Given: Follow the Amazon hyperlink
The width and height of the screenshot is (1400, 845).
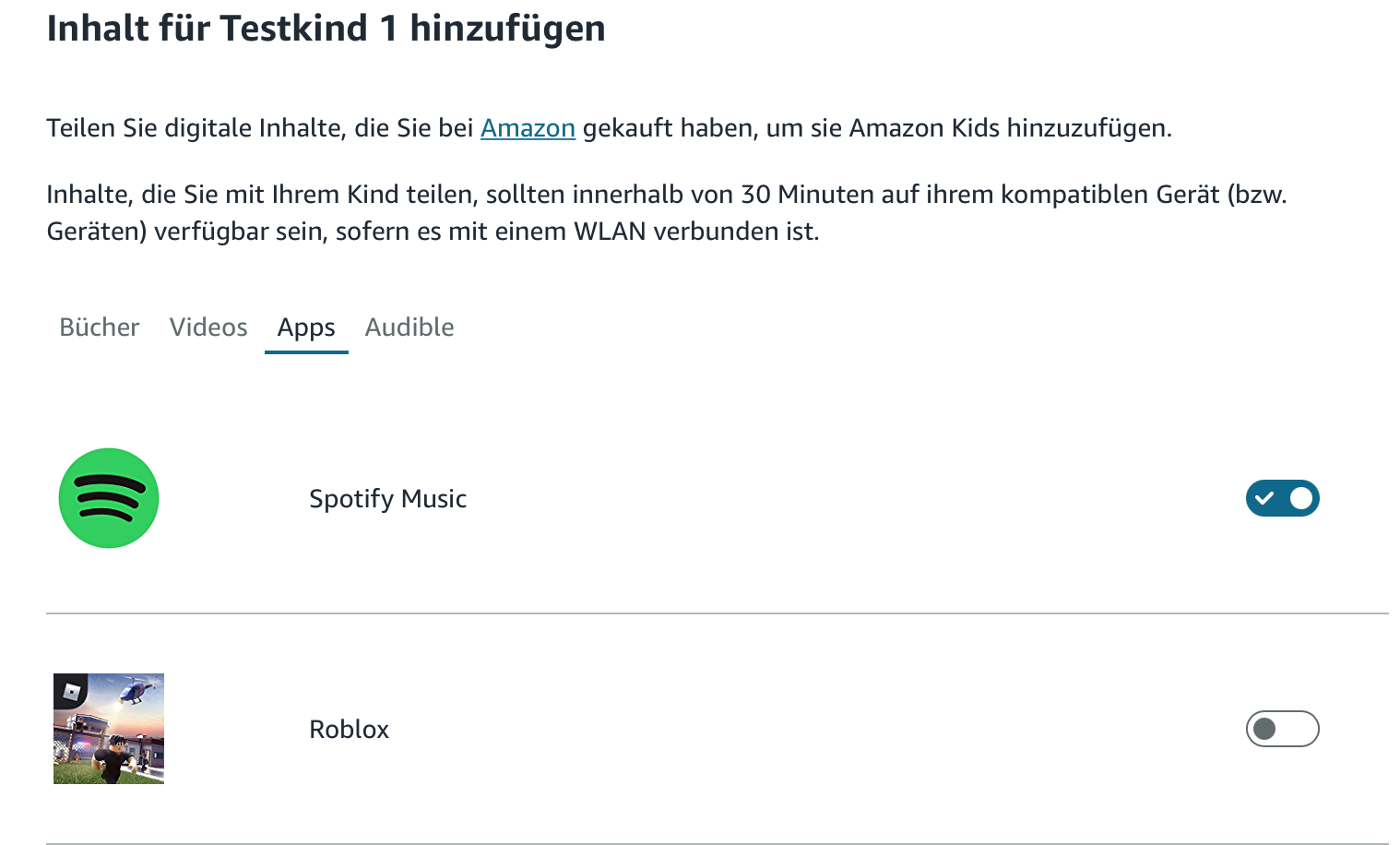Looking at the screenshot, I should pos(528,128).
